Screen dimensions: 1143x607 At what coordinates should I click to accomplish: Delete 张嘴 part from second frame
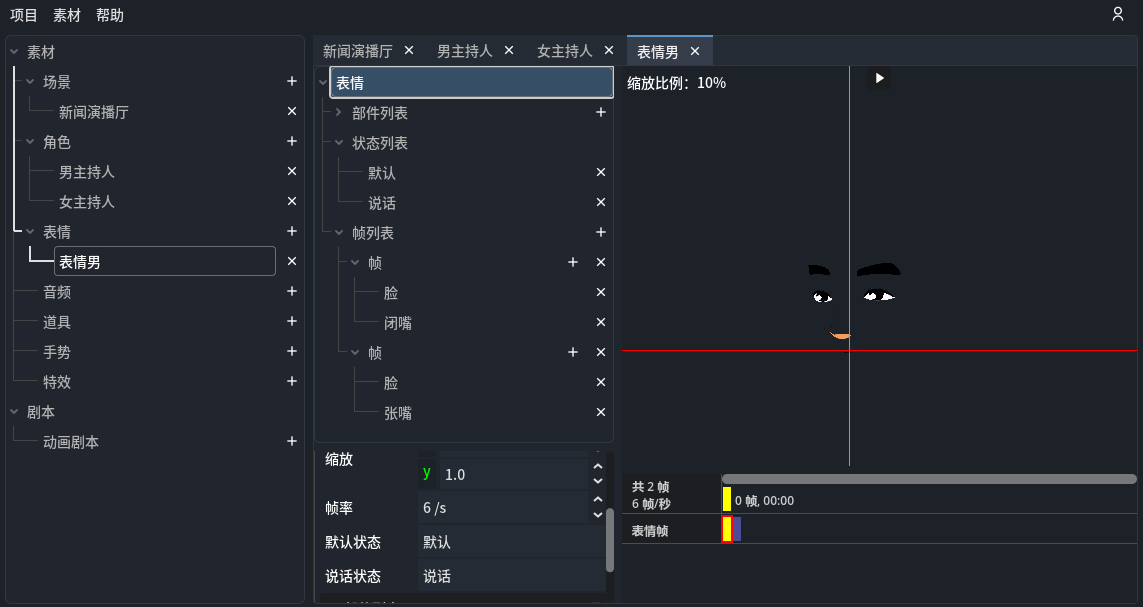pos(601,413)
